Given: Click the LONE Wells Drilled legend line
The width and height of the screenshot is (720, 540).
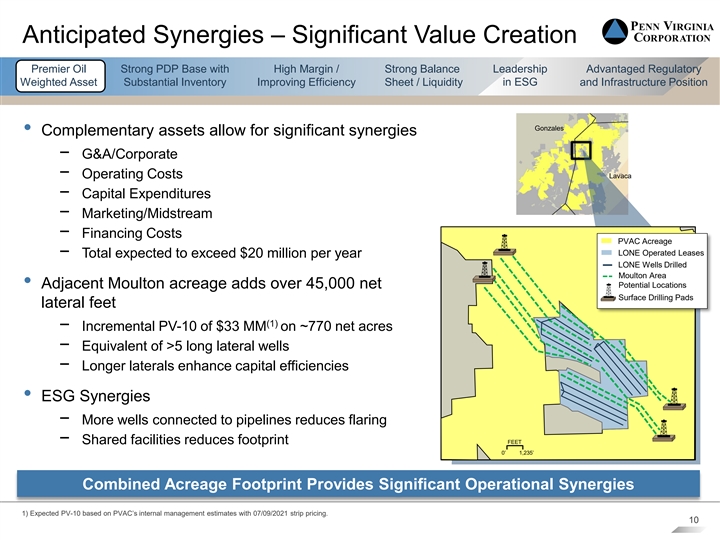Looking at the screenshot, I should [607, 265].
